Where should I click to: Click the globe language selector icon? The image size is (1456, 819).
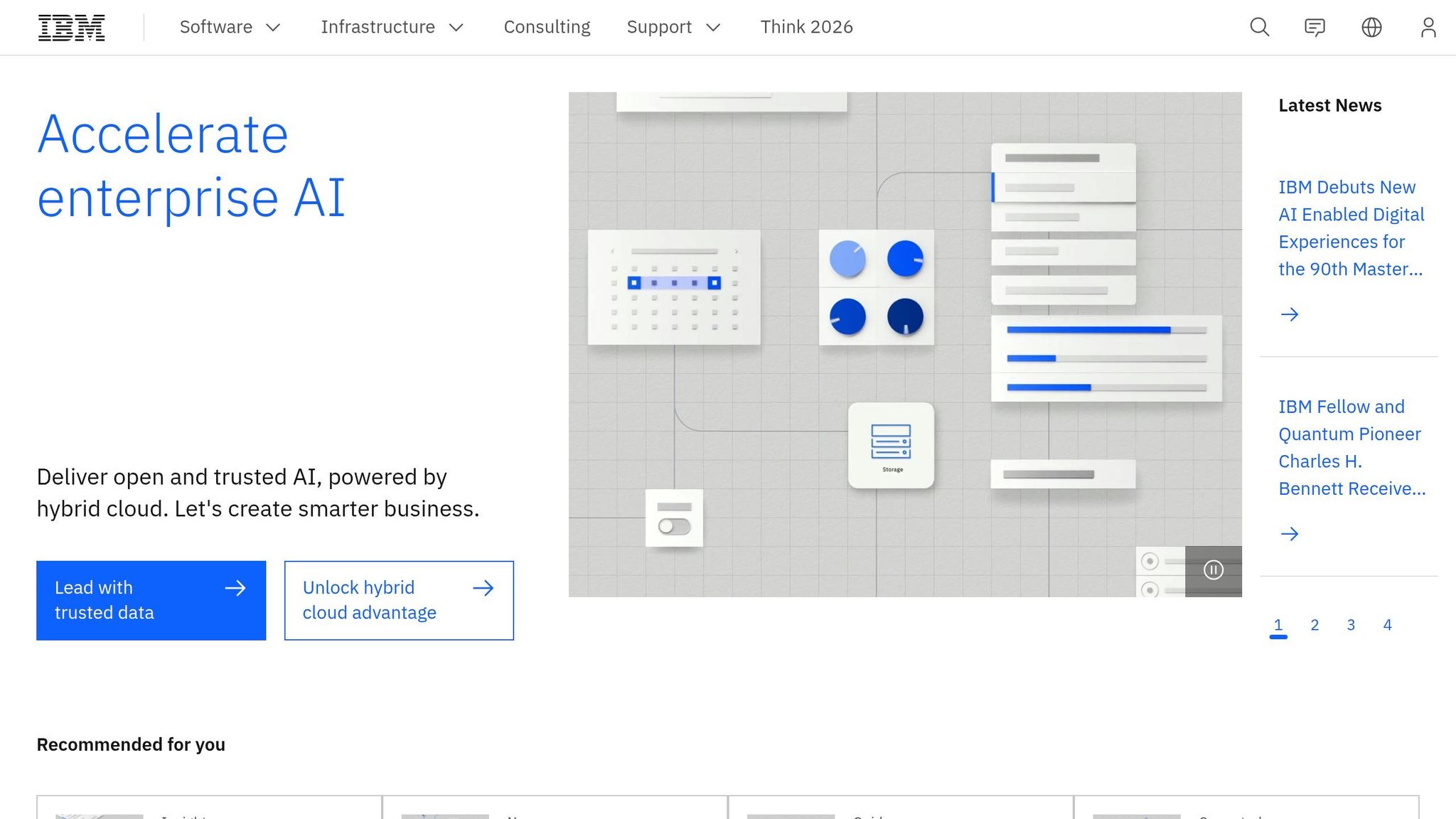[x=1371, y=27]
